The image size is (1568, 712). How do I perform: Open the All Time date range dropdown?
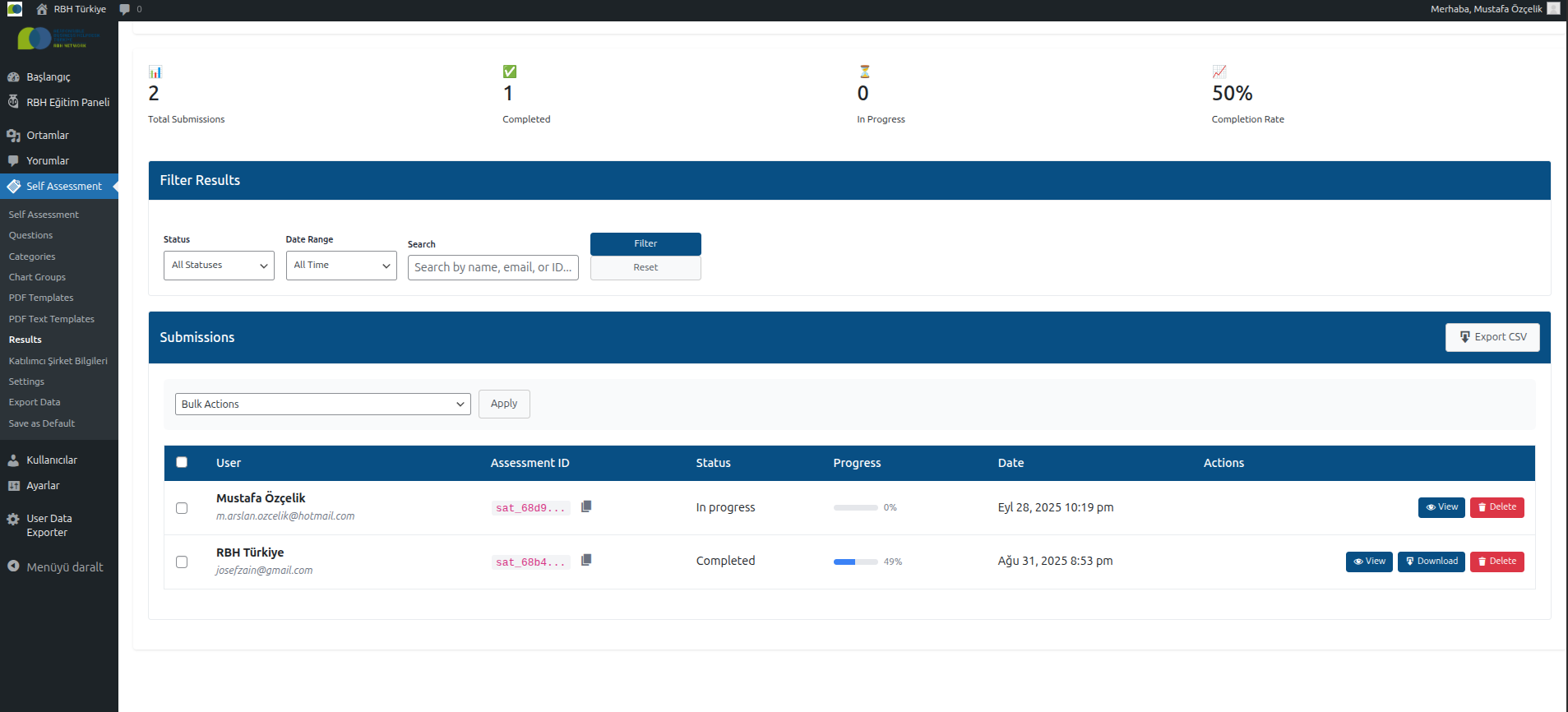click(341, 266)
